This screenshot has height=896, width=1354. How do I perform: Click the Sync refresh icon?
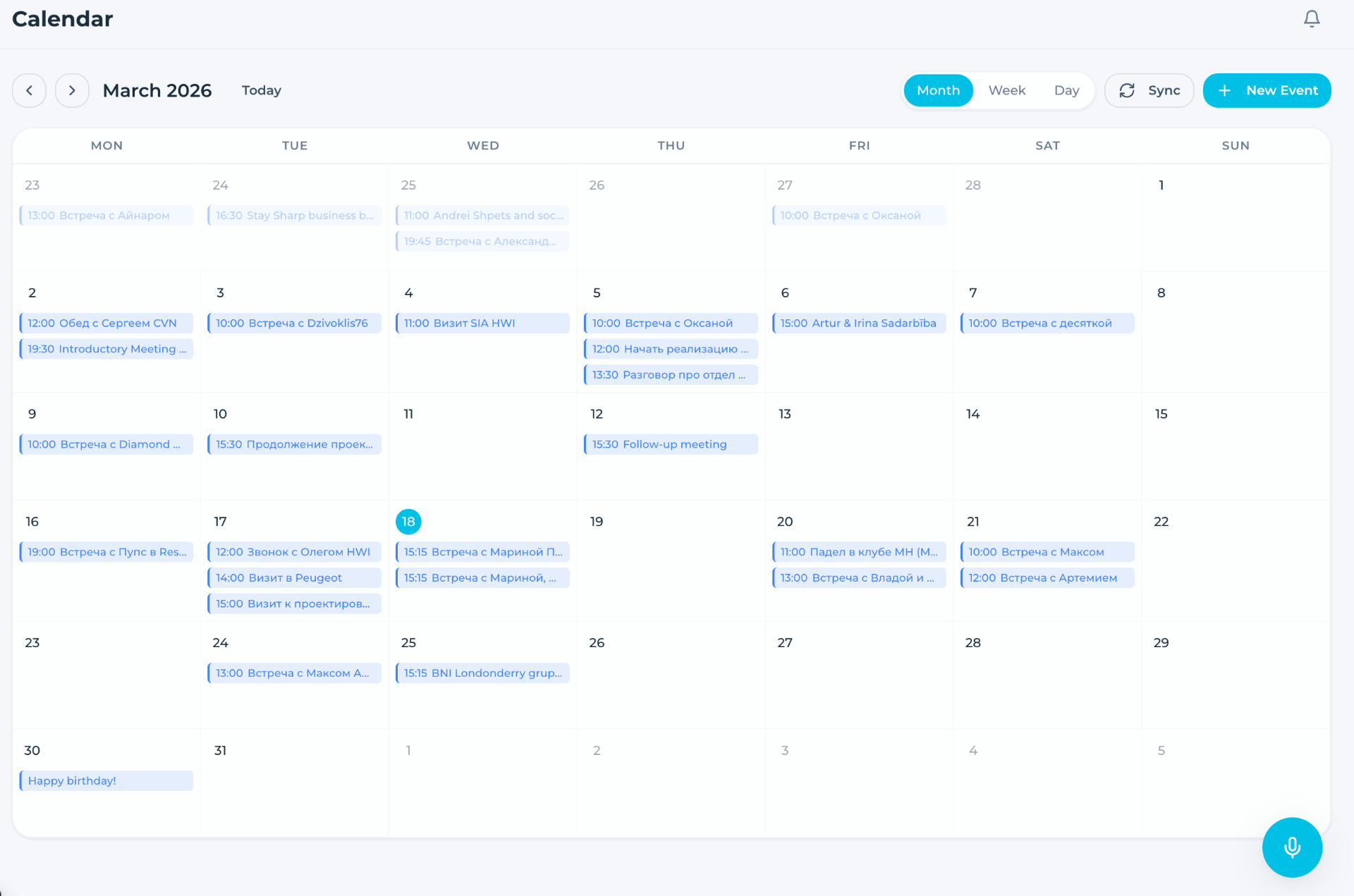pos(1127,90)
